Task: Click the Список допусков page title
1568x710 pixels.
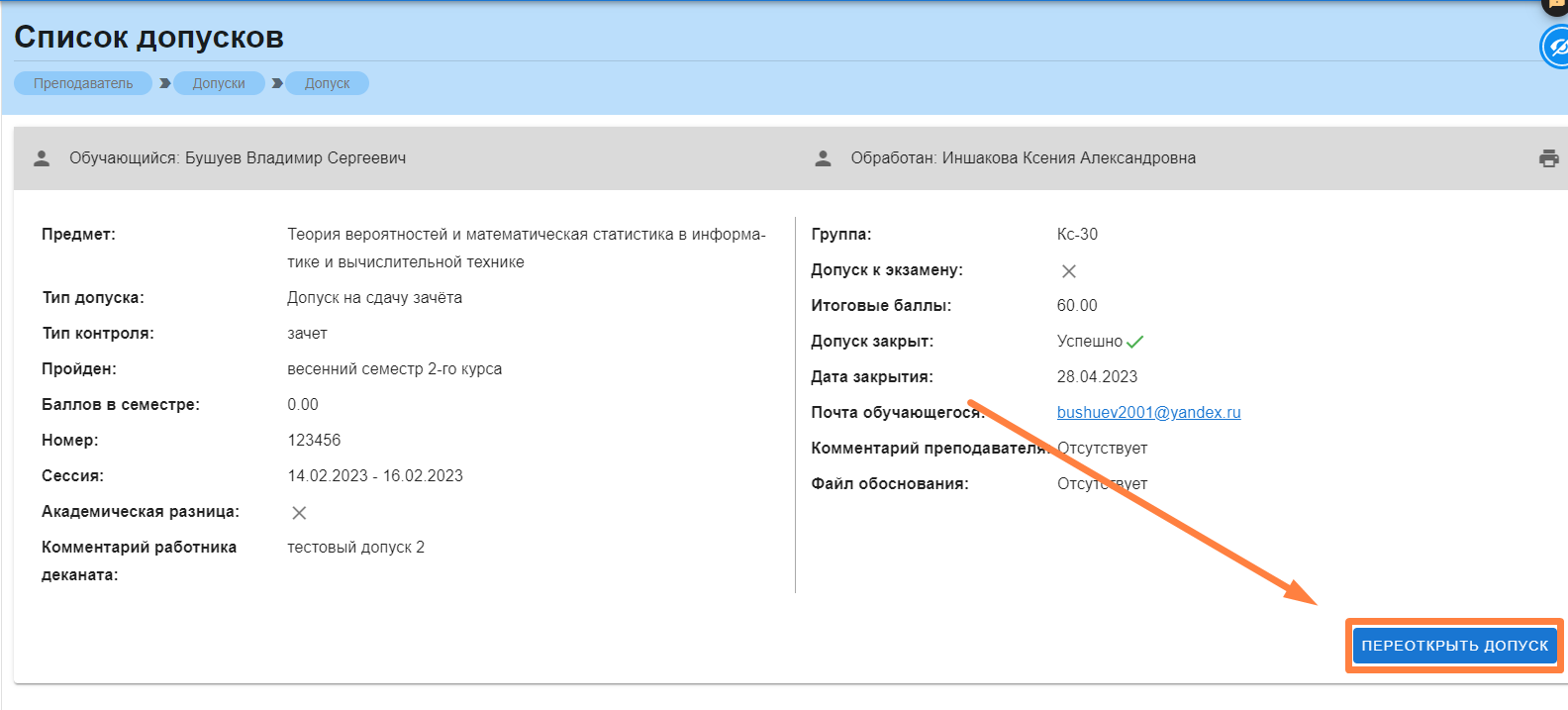Action: pos(148,38)
